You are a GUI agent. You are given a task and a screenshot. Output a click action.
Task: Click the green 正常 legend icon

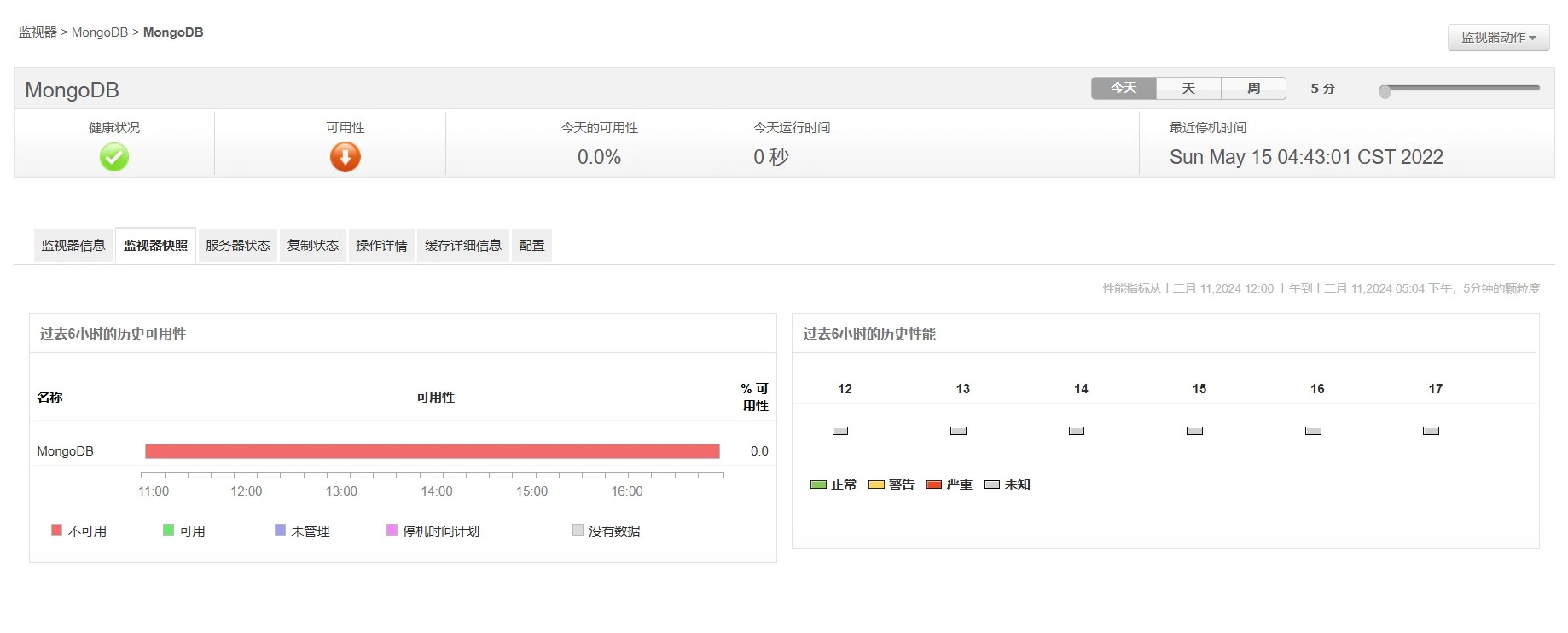[x=818, y=485]
